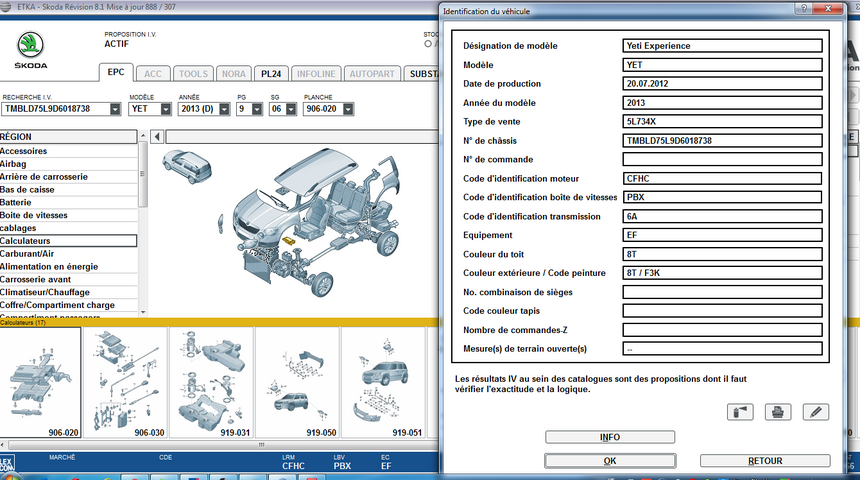Click the yellow highlighted part in car diagram
Image resolution: width=860 pixels, height=480 pixels.
[288, 240]
